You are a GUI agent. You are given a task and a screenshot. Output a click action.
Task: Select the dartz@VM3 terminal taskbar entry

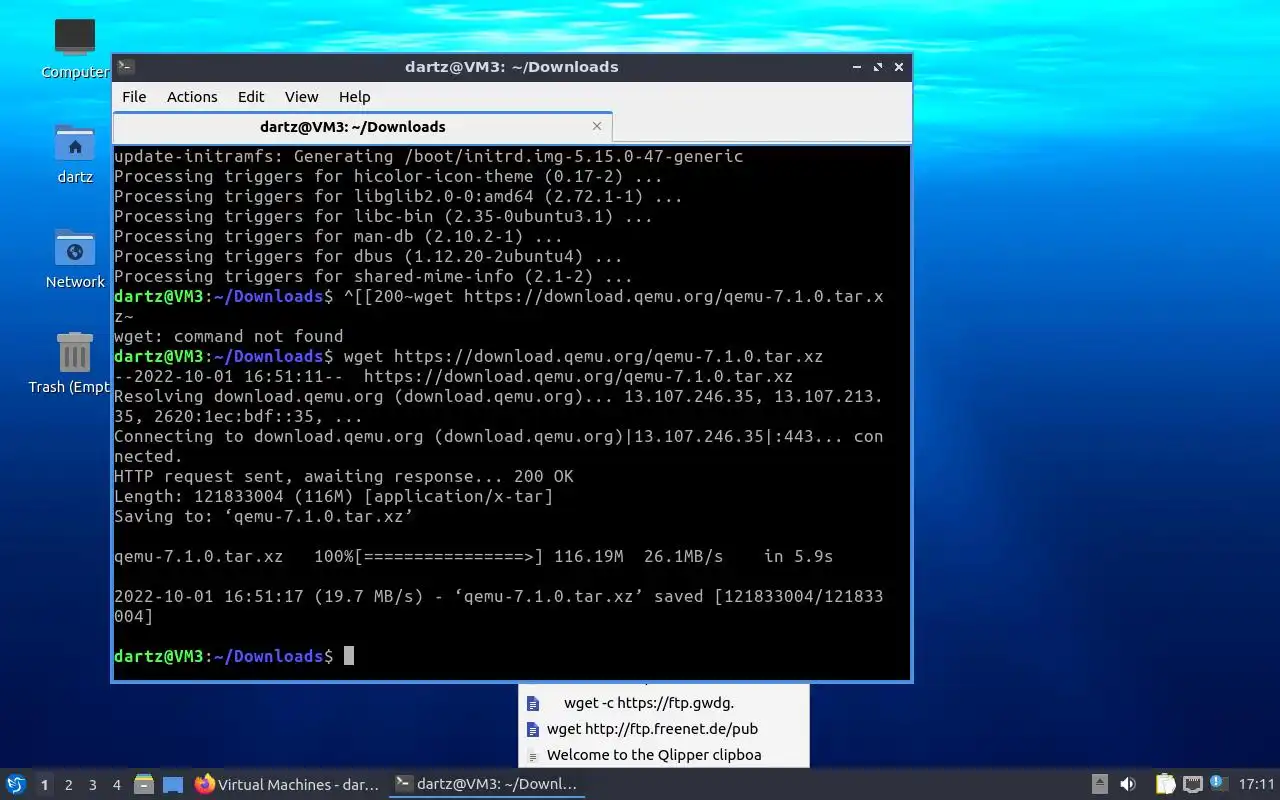coord(486,784)
